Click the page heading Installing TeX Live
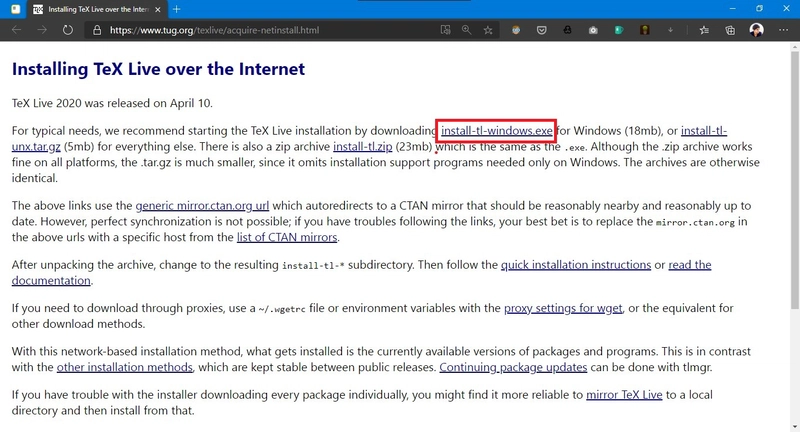The image size is (800, 432). (x=158, y=69)
